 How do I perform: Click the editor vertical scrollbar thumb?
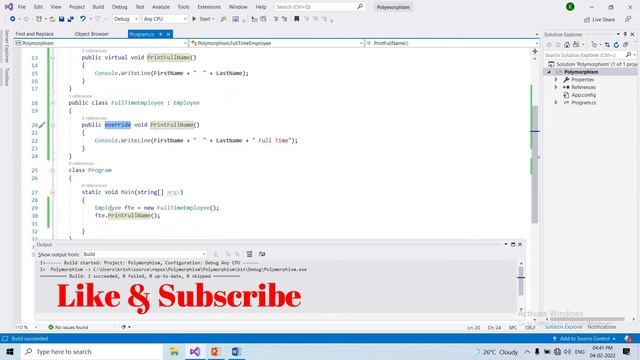pos(535,164)
